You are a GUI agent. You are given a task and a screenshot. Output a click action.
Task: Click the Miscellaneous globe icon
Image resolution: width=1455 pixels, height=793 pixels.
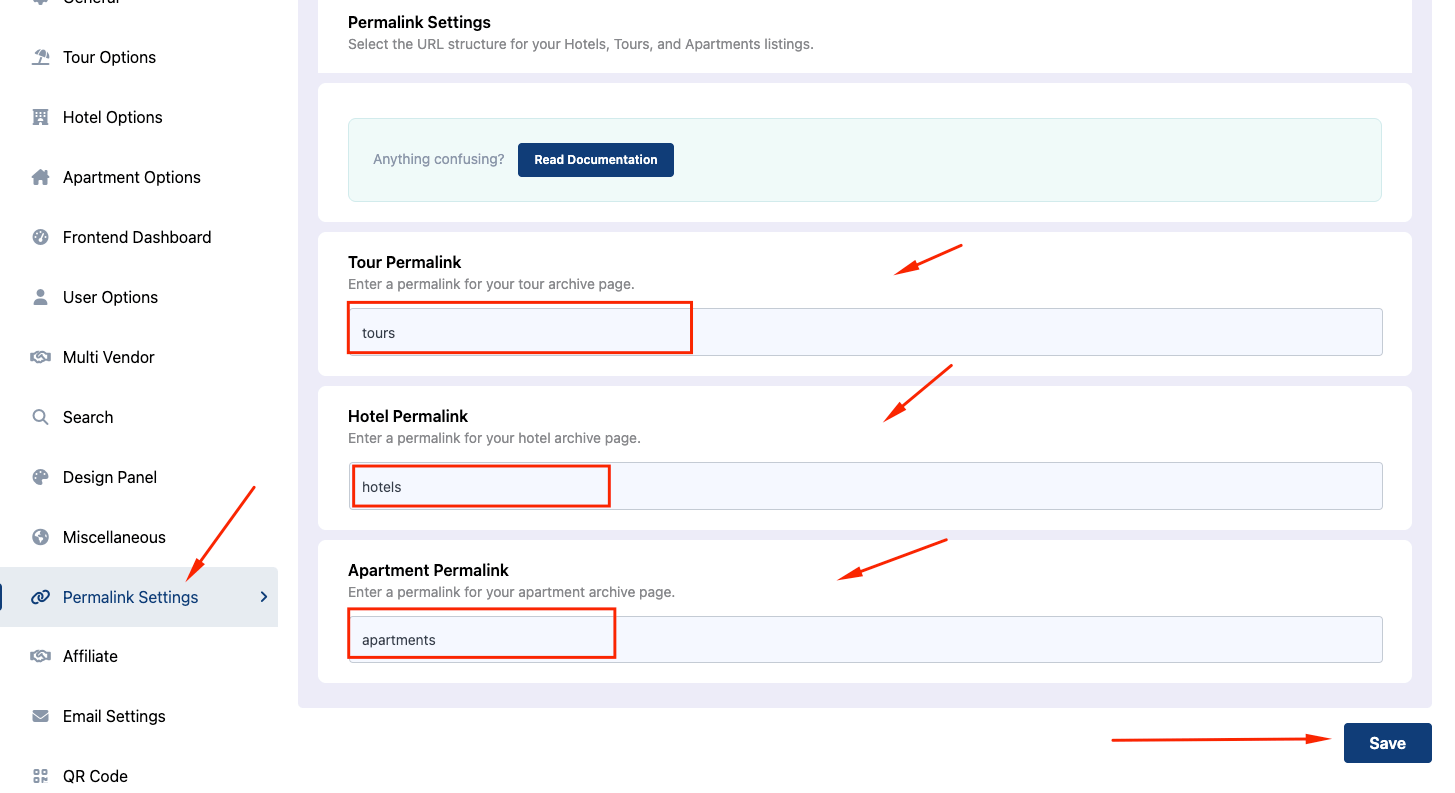[x=40, y=537]
